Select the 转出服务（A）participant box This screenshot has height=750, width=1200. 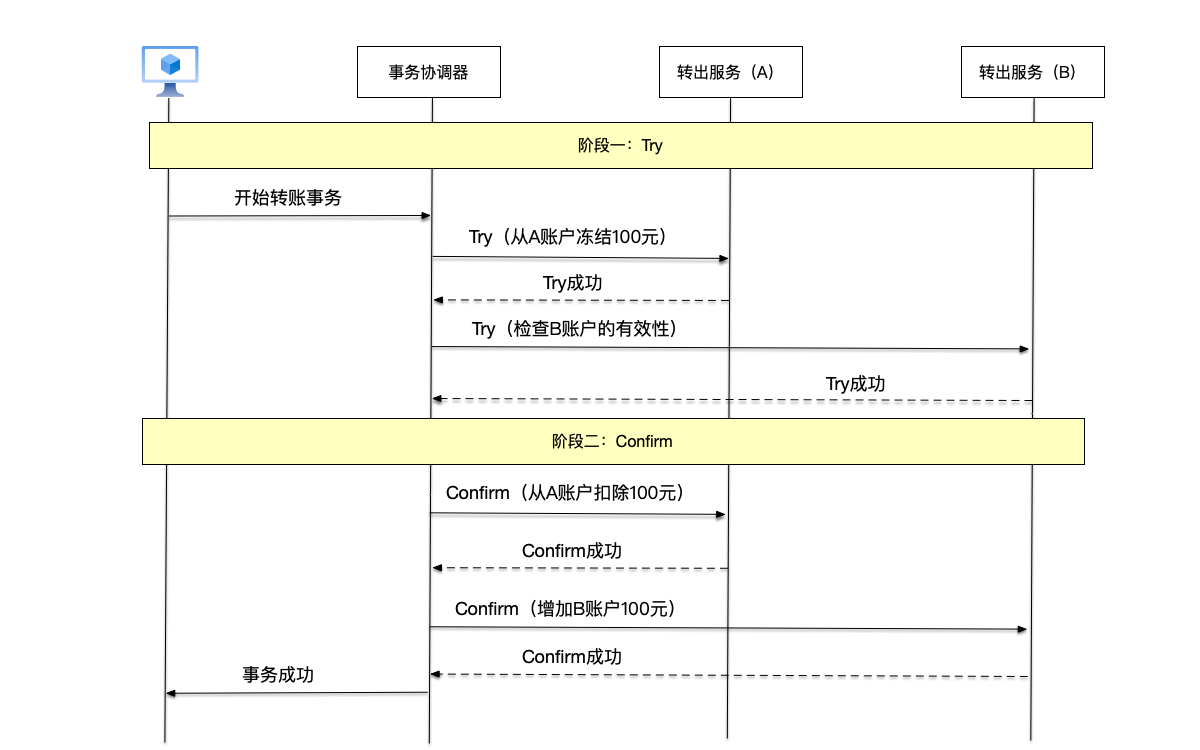pos(730,71)
